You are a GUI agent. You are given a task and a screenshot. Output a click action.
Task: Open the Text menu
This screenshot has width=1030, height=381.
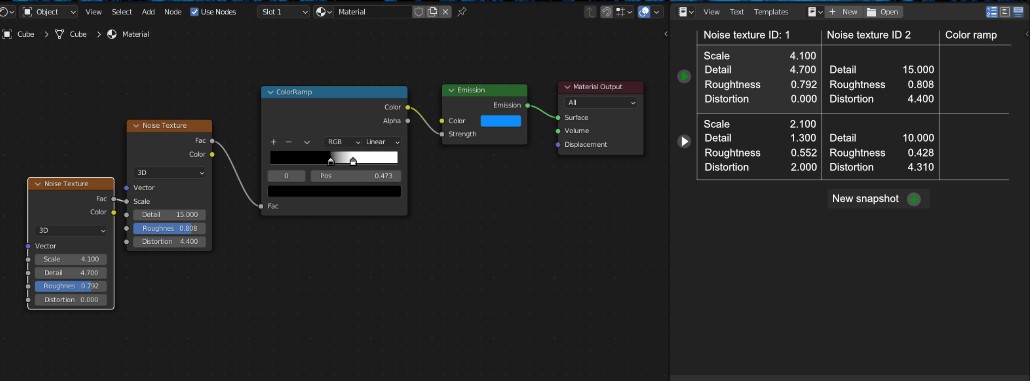pos(737,12)
